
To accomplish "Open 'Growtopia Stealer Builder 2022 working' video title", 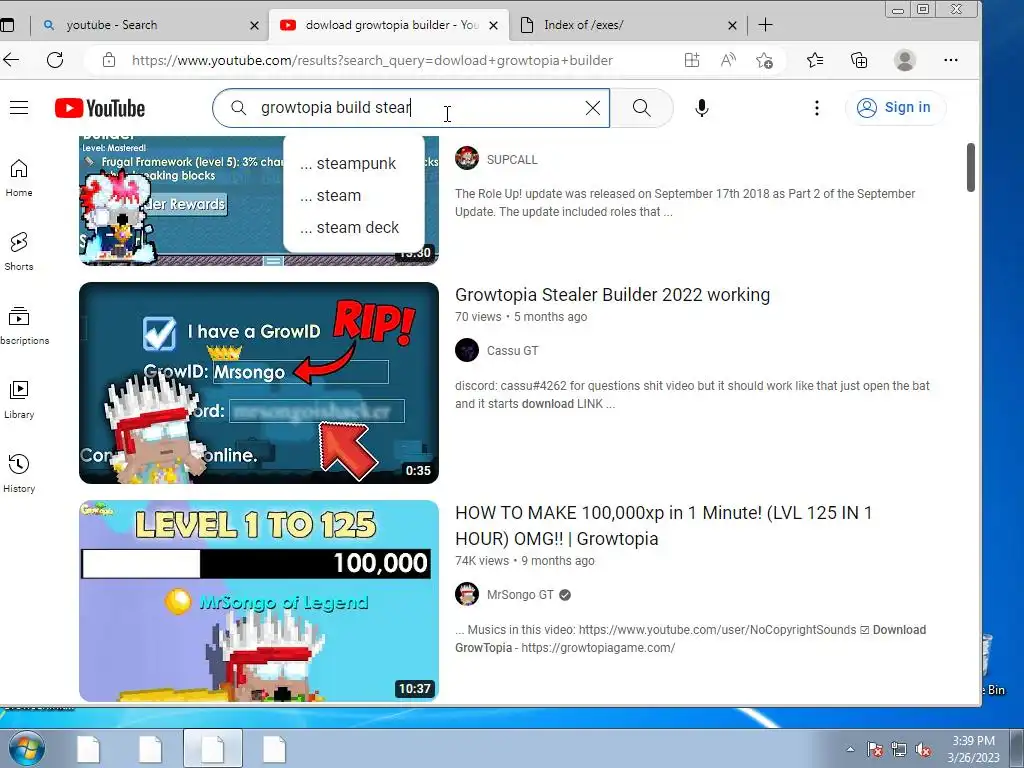I will point(612,295).
